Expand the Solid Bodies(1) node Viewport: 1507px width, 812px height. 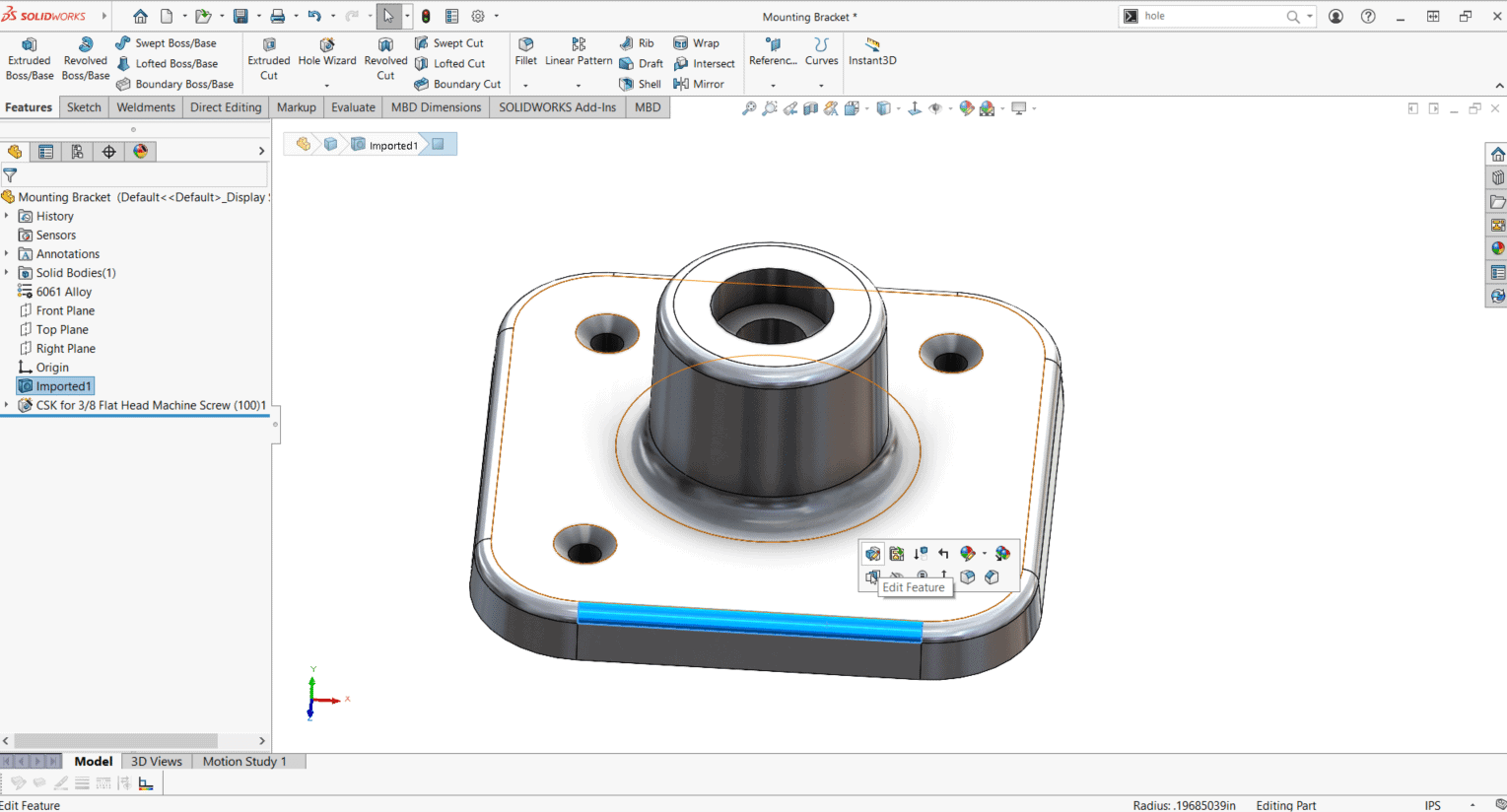click(7, 273)
